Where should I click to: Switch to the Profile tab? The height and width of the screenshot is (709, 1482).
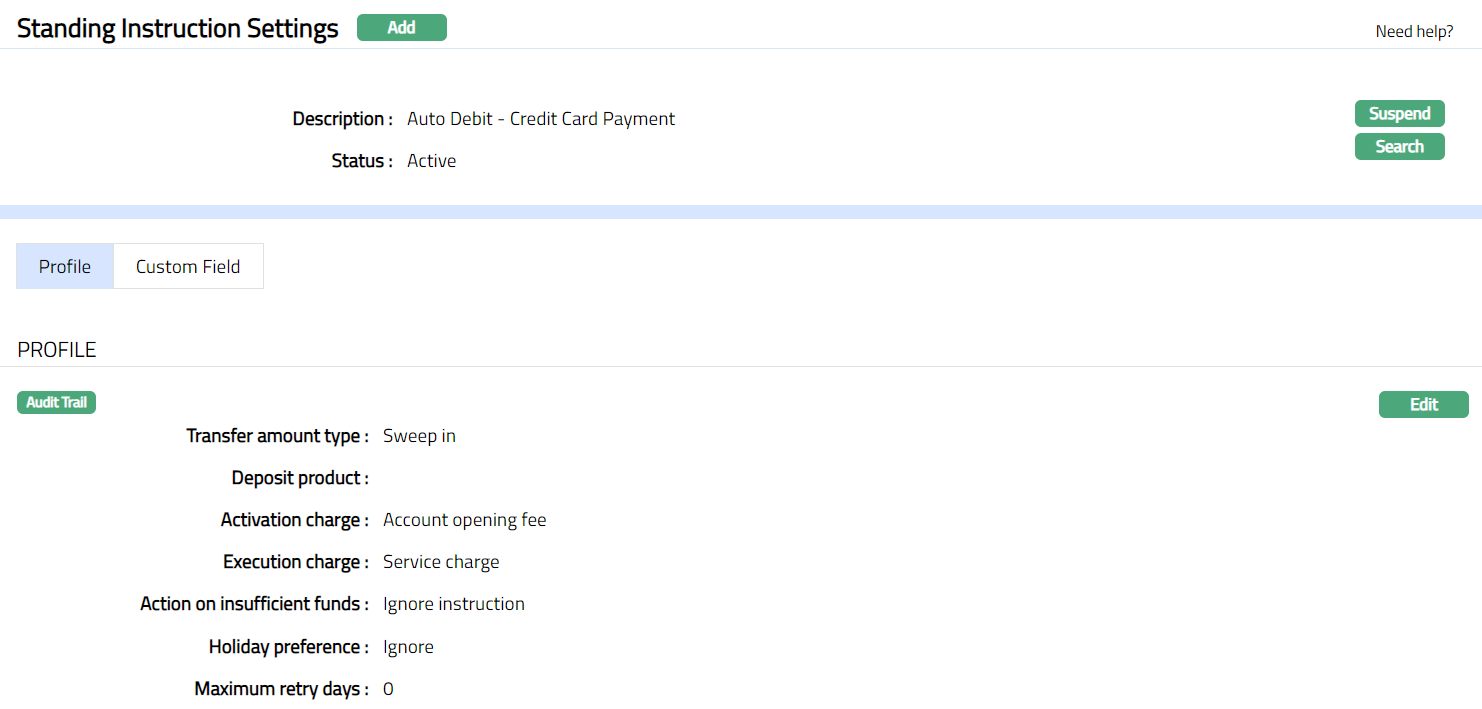tap(65, 266)
